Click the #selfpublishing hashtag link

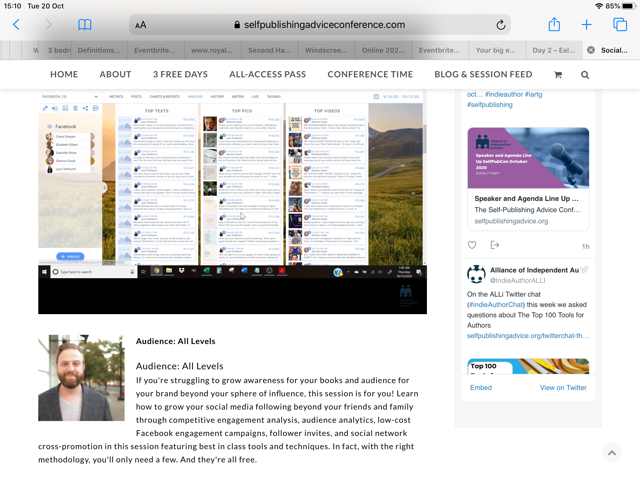[x=490, y=104]
